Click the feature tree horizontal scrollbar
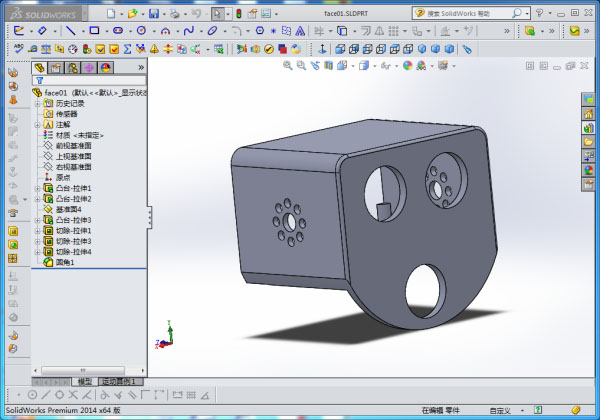600x420 pixels. click(83, 370)
